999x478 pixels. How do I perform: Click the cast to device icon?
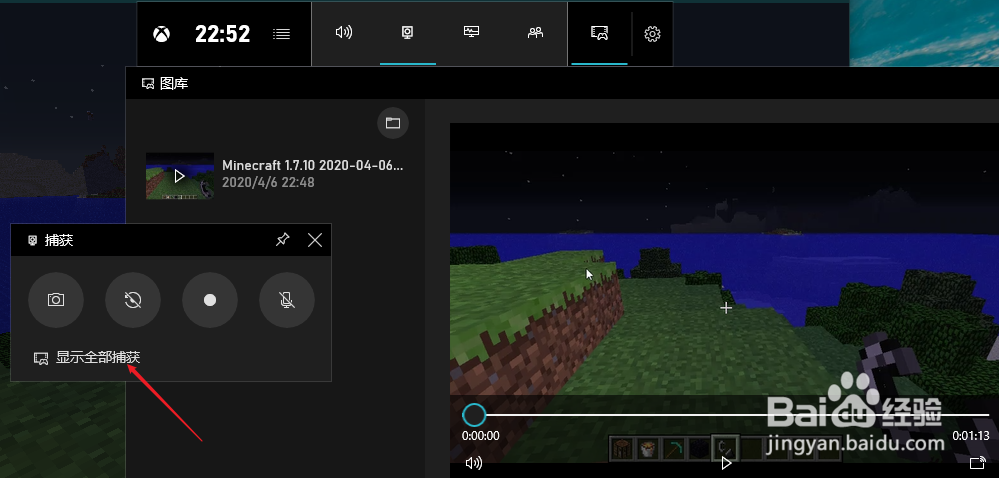coord(977,463)
